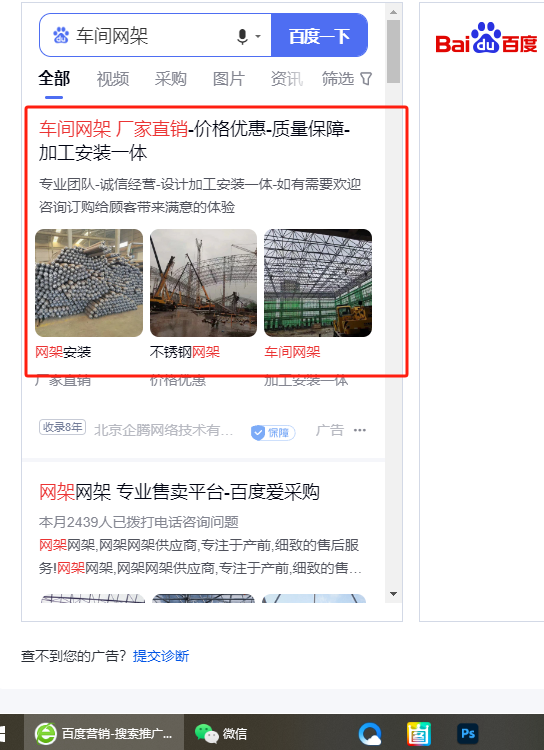Screen dimensions: 544x750
Task: Click the 百度一下 search button
Action: 320,35
